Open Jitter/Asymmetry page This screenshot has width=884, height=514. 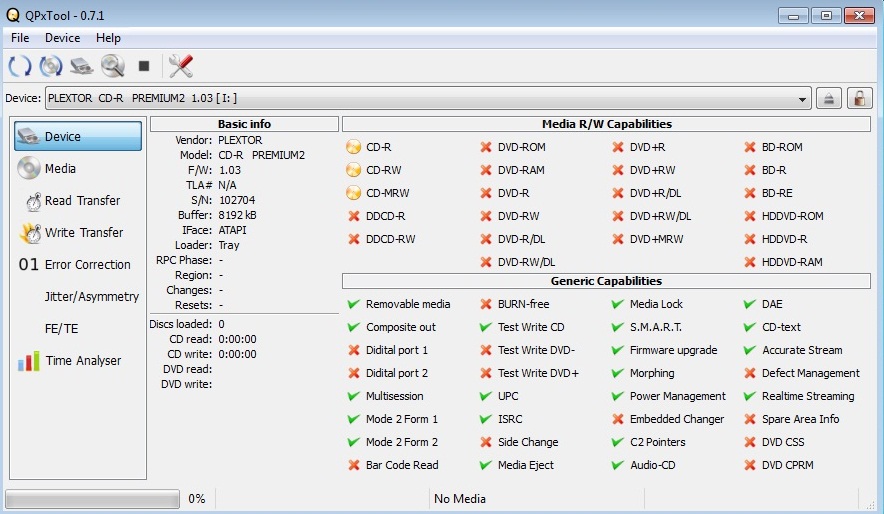pos(78,296)
